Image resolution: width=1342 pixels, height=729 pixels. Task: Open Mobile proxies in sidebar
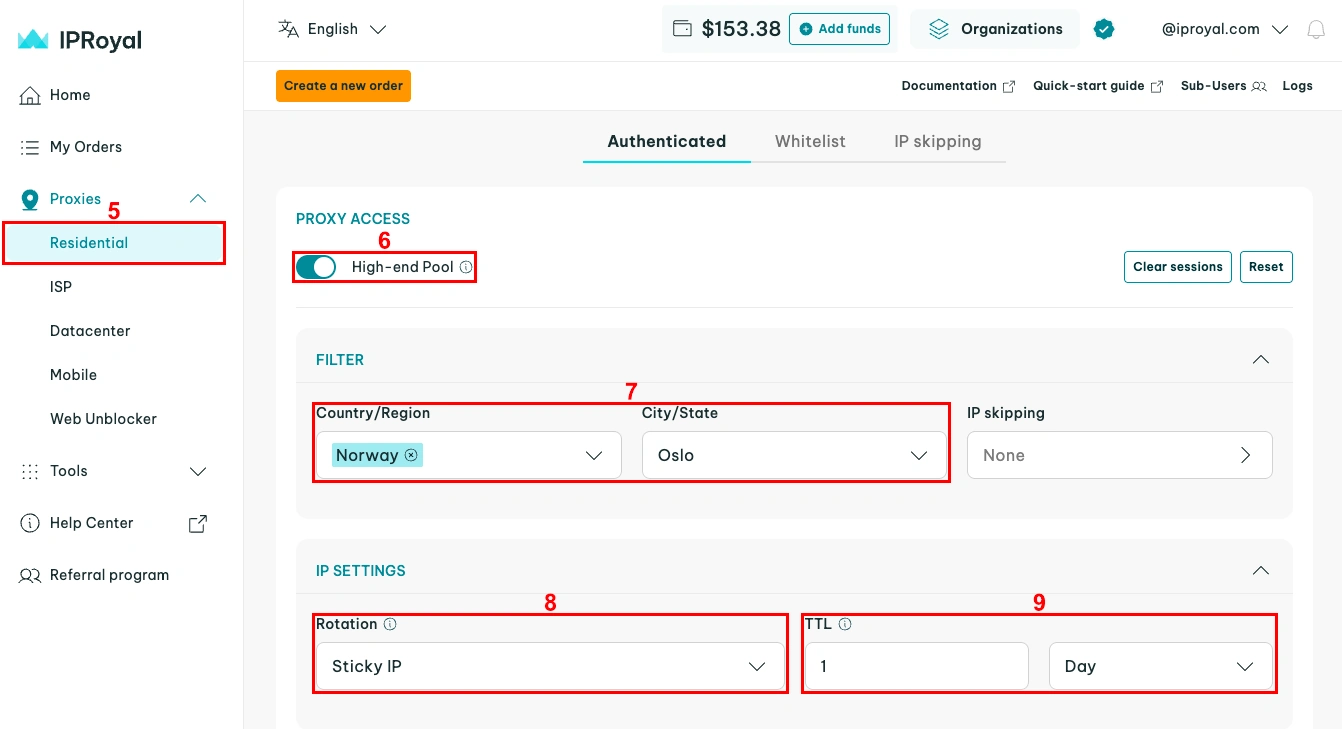coord(74,375)
